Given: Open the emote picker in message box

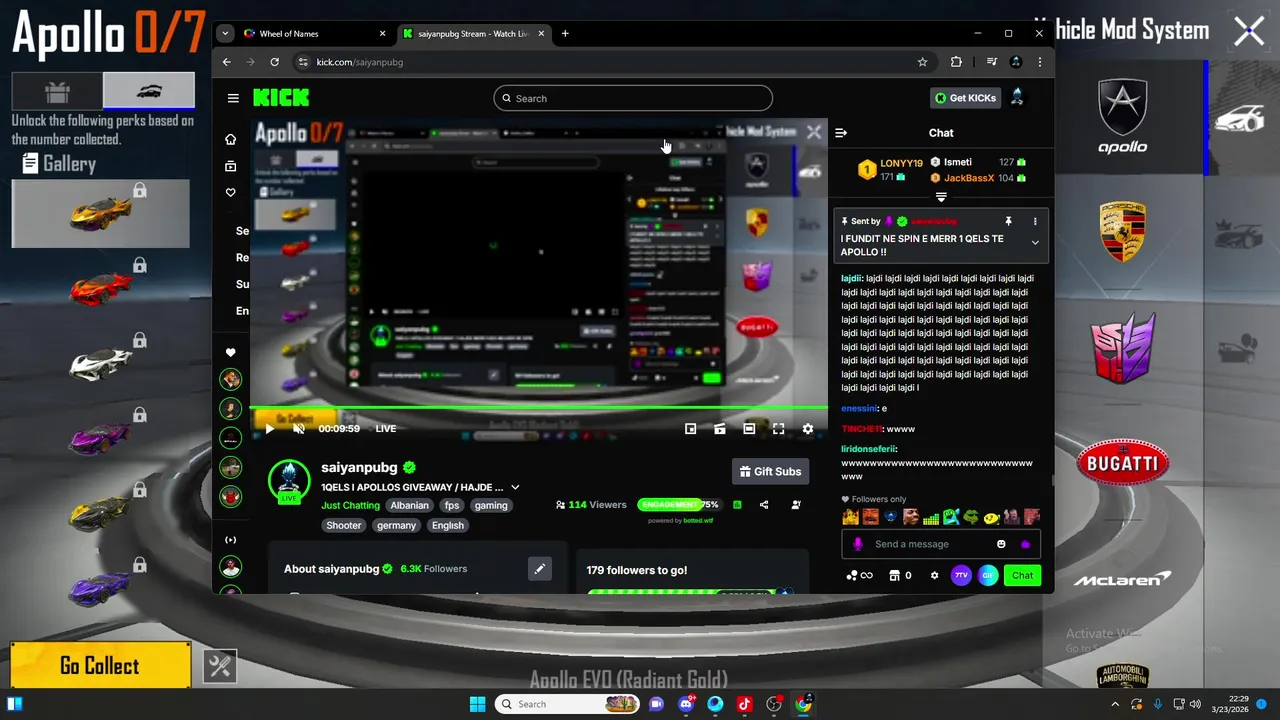Looking at the screenshot, I should coord(1001,544).
